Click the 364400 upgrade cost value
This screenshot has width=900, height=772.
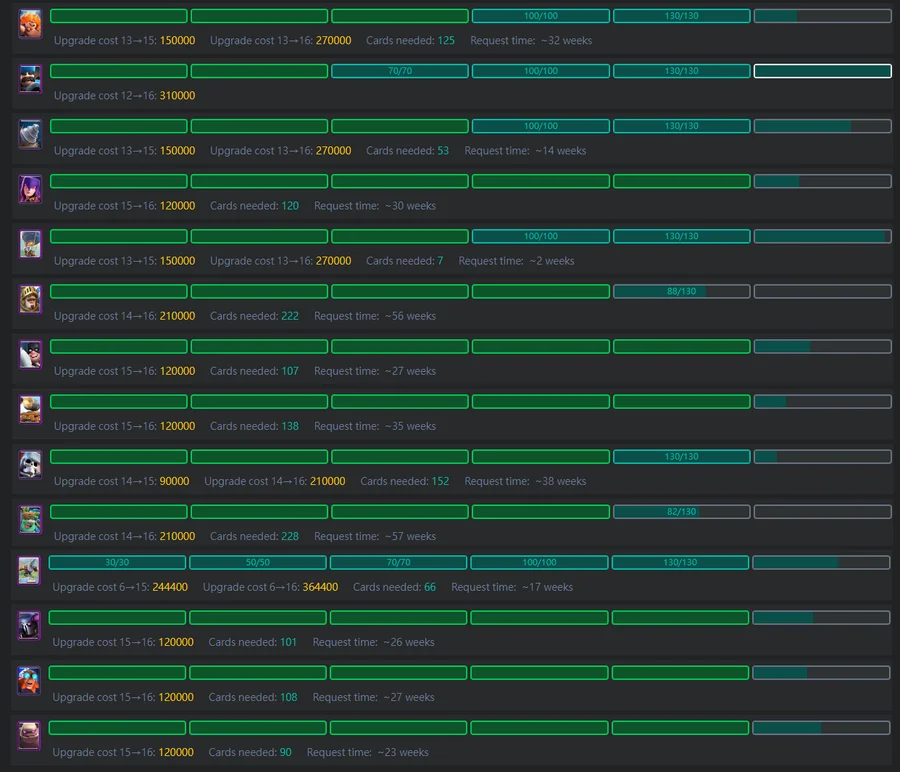[x=320, y=587]
